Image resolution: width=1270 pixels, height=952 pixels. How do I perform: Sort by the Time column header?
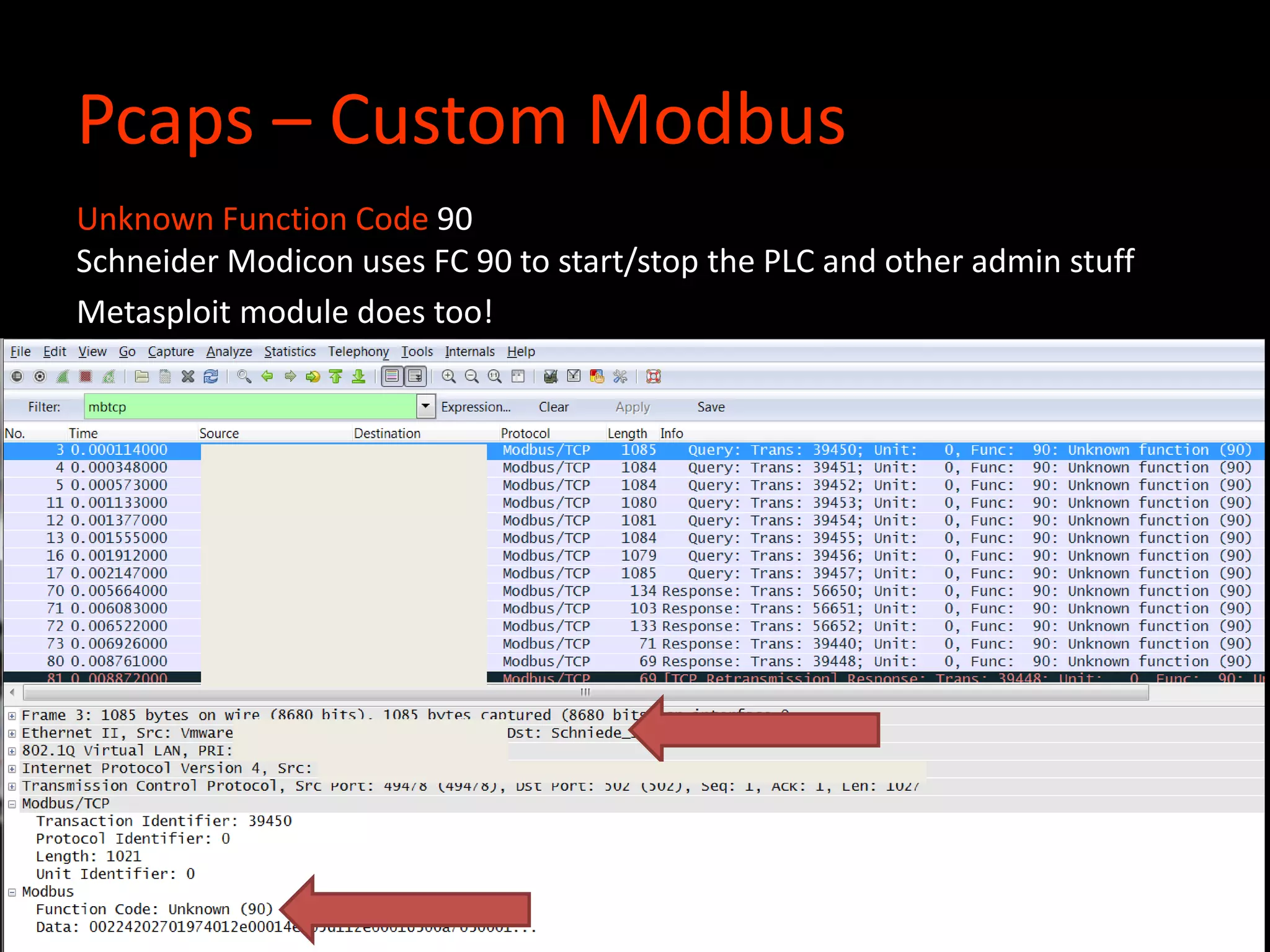click(x=83, y=433)
